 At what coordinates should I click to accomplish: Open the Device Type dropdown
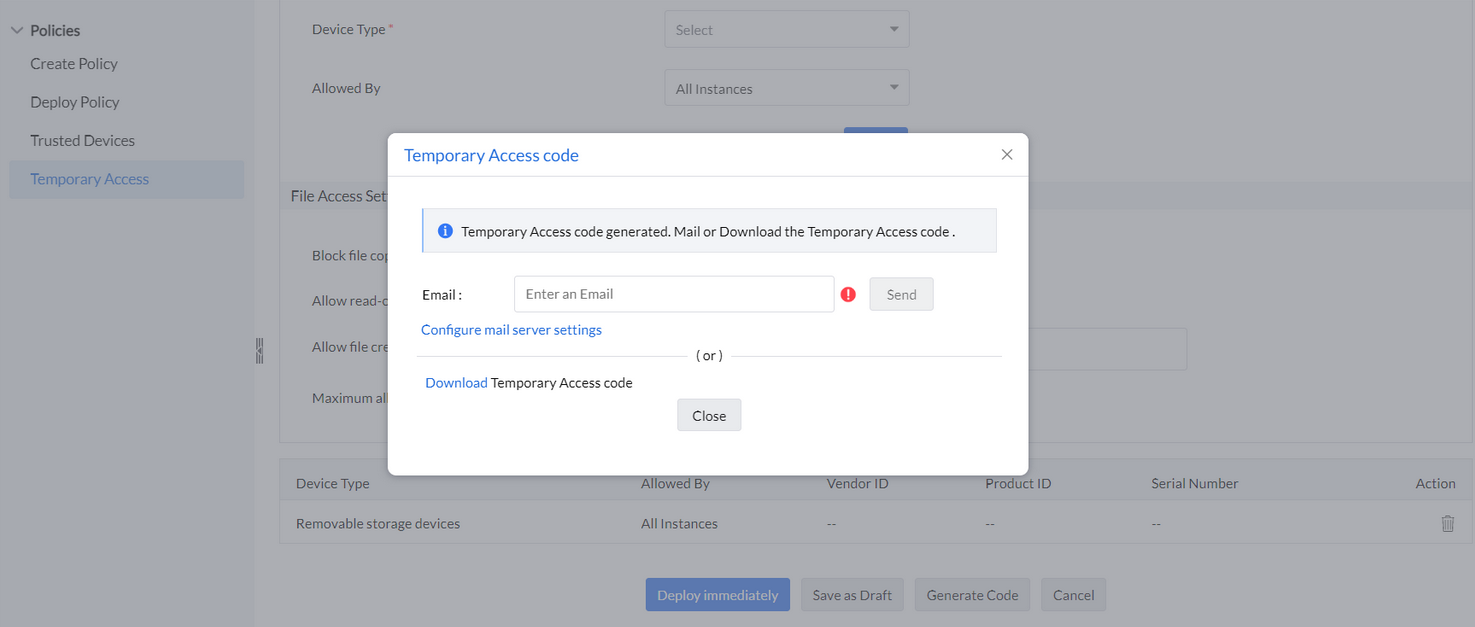pyautogui.click(x=786, y=30)
